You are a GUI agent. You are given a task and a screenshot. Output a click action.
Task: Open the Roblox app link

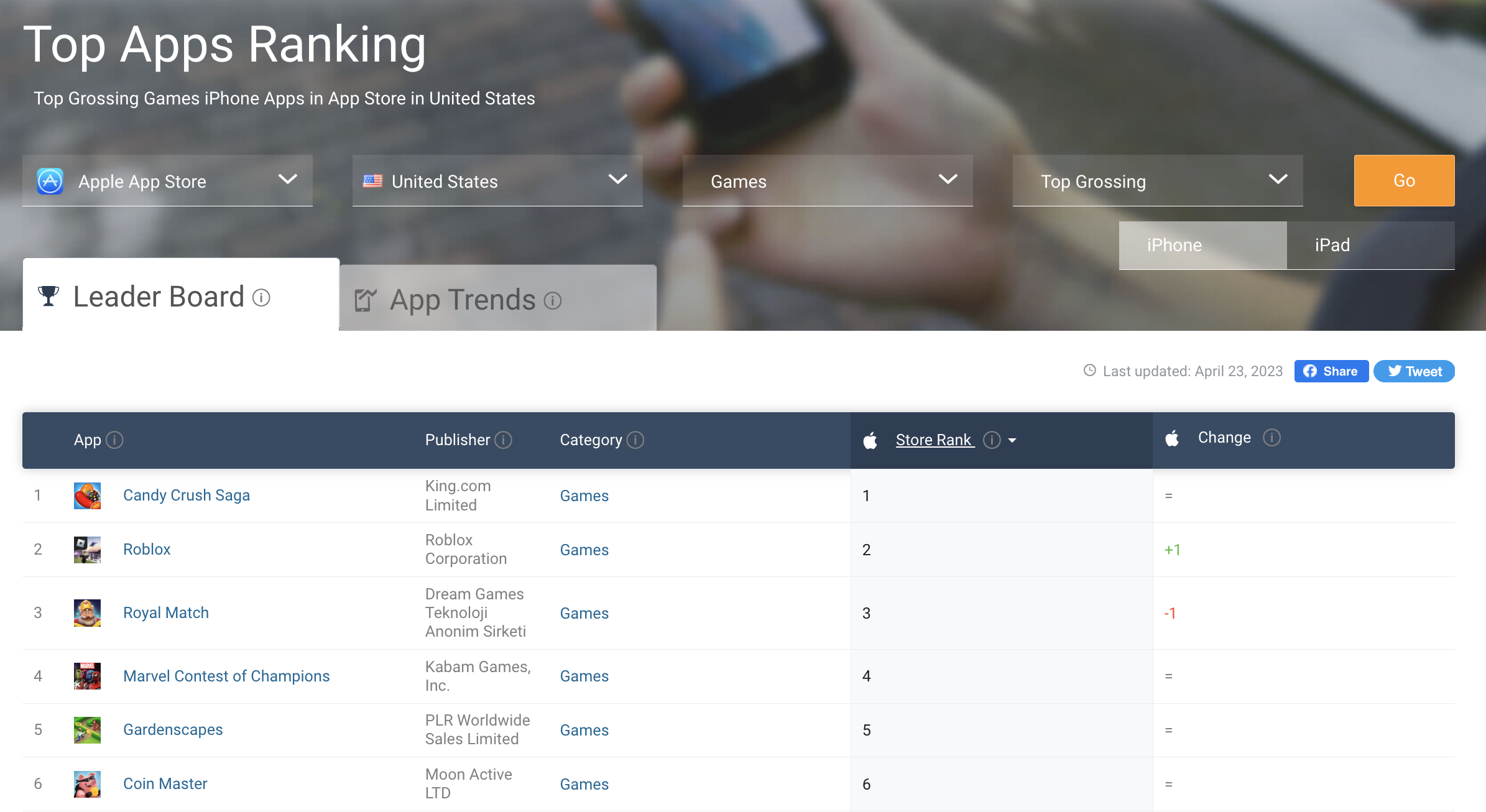point(147,550)
